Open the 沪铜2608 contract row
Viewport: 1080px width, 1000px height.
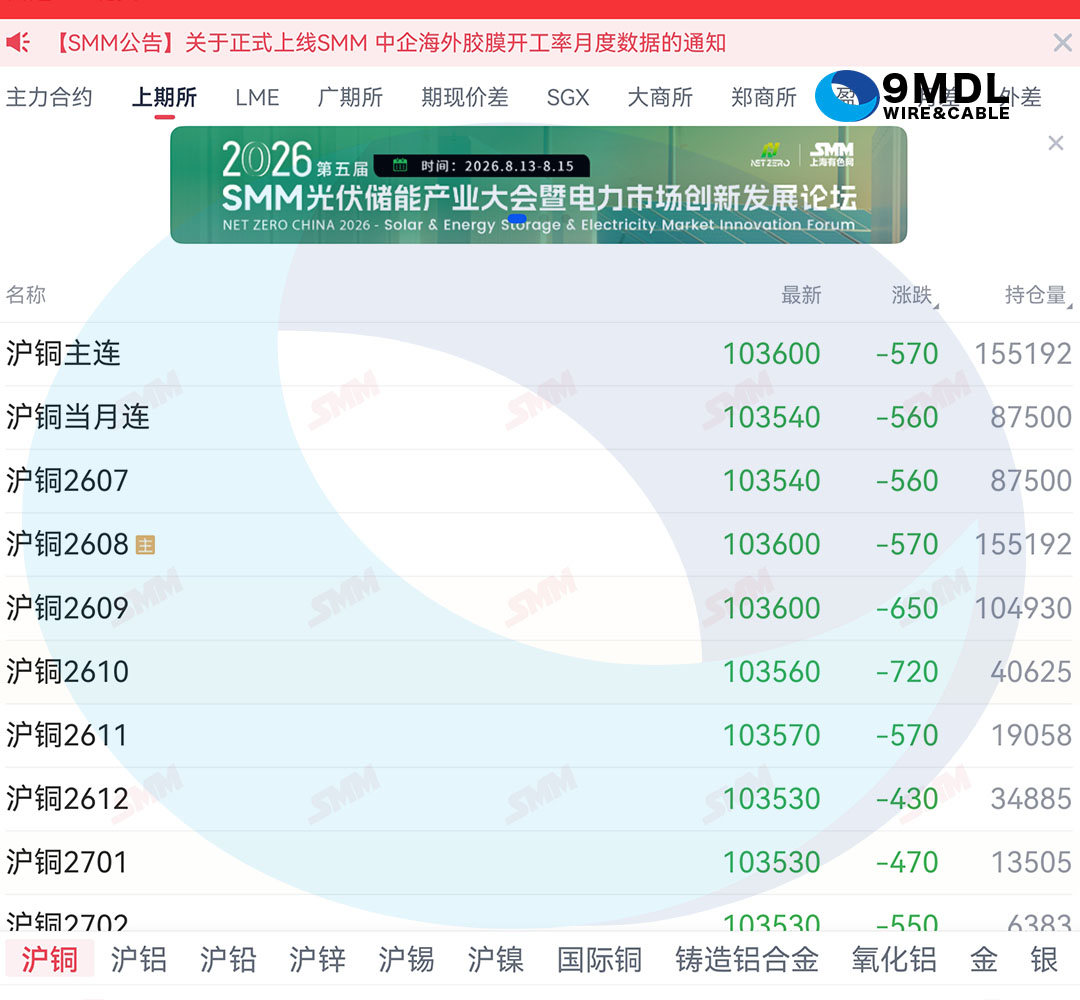(539, 544)
